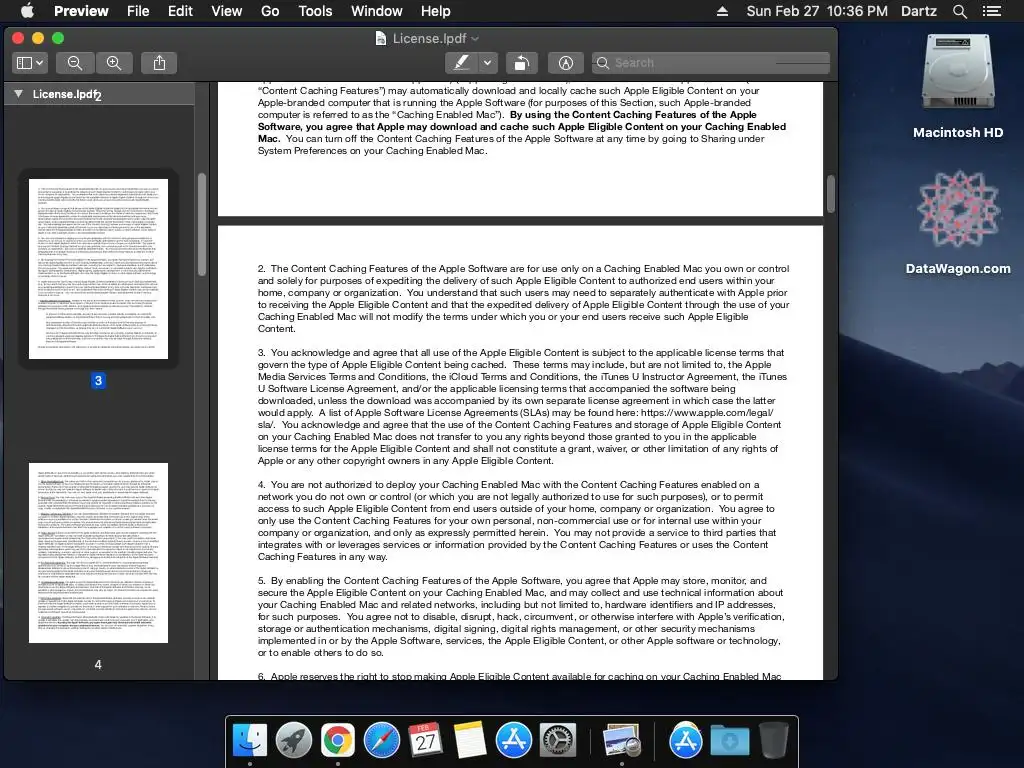1024x768 pixels.
Task: Open the Edit menu
Action: point(180,11)
